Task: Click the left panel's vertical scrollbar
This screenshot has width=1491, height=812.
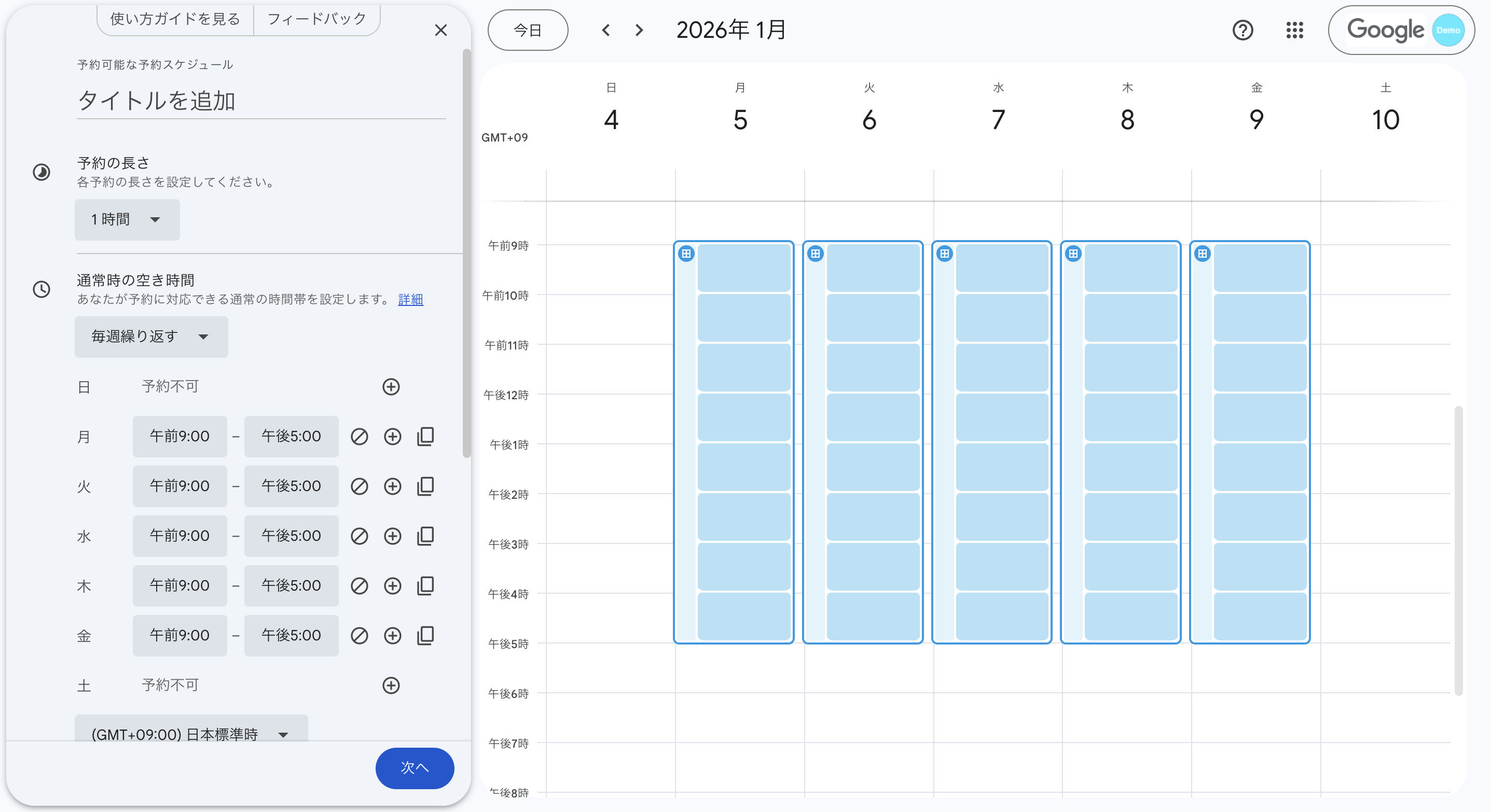Action: click(466, 255)
